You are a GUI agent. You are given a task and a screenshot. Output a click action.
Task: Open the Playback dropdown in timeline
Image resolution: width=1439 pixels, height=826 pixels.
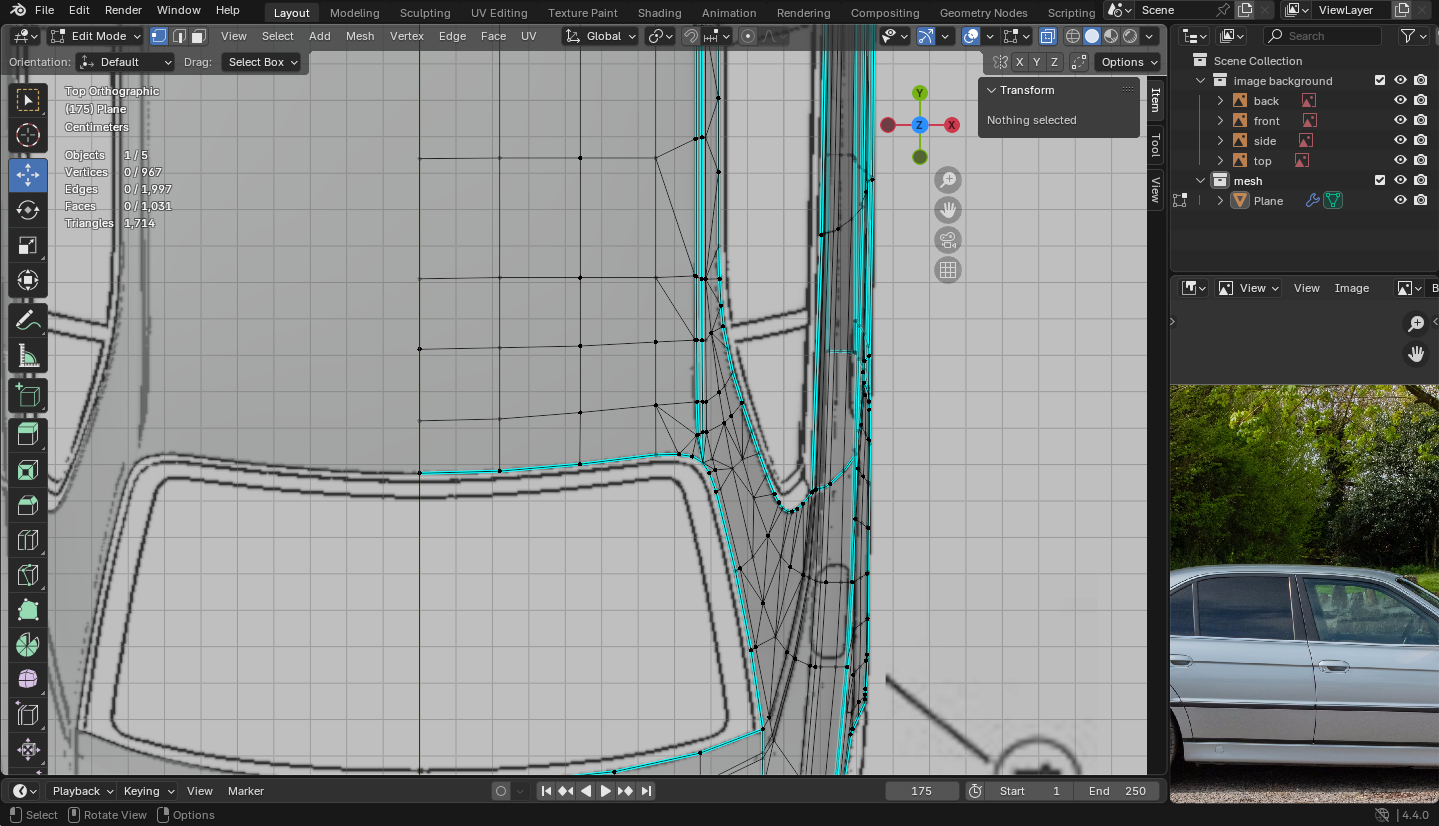(82, 791)
